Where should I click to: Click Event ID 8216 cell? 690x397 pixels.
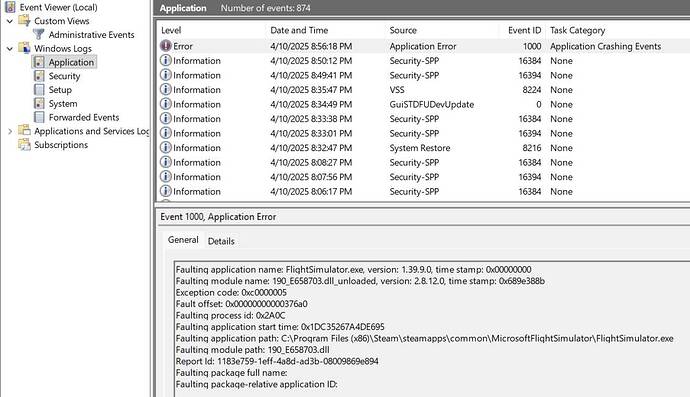pos(532,148)
